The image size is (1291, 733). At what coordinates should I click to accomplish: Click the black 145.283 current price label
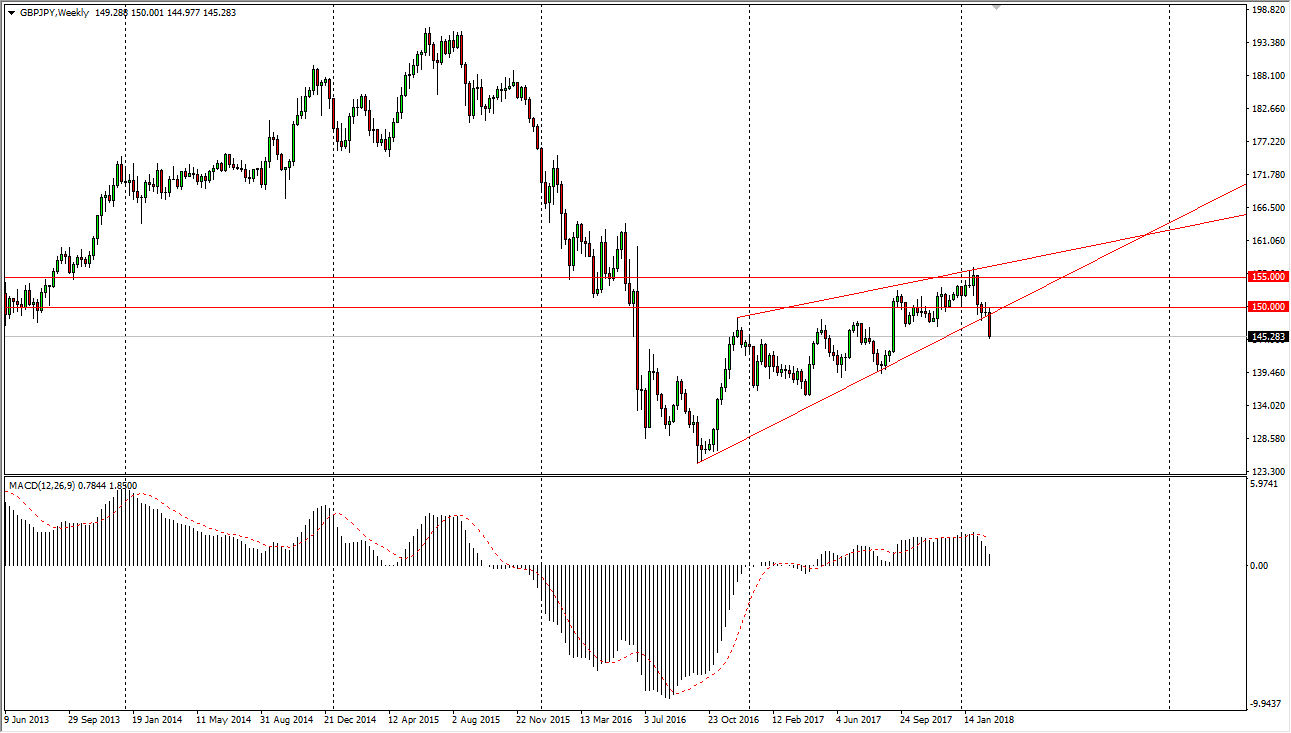[x=1268, y=337]
